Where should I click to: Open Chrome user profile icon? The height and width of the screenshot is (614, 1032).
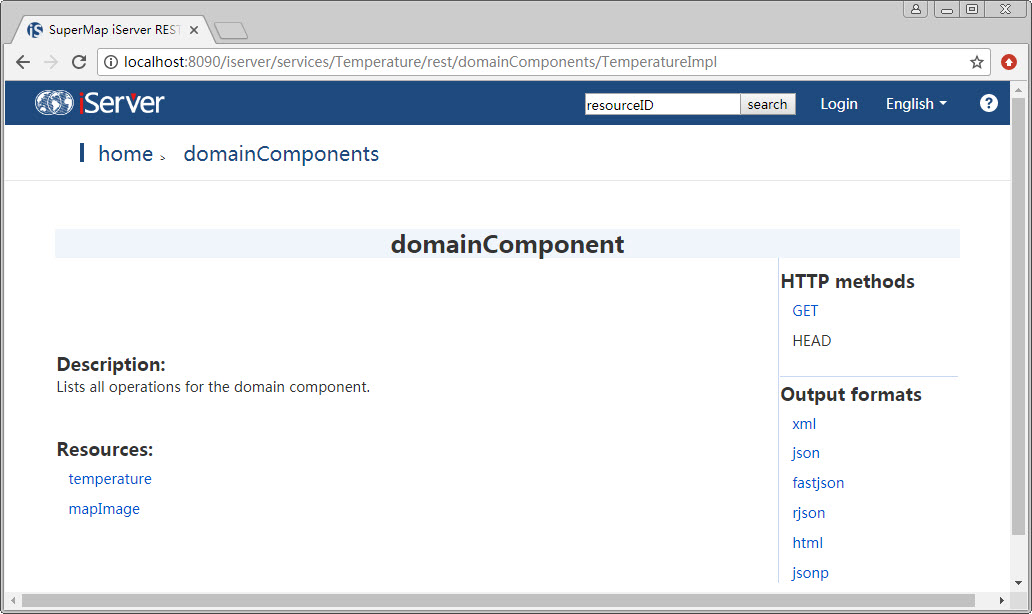(916, 9)
